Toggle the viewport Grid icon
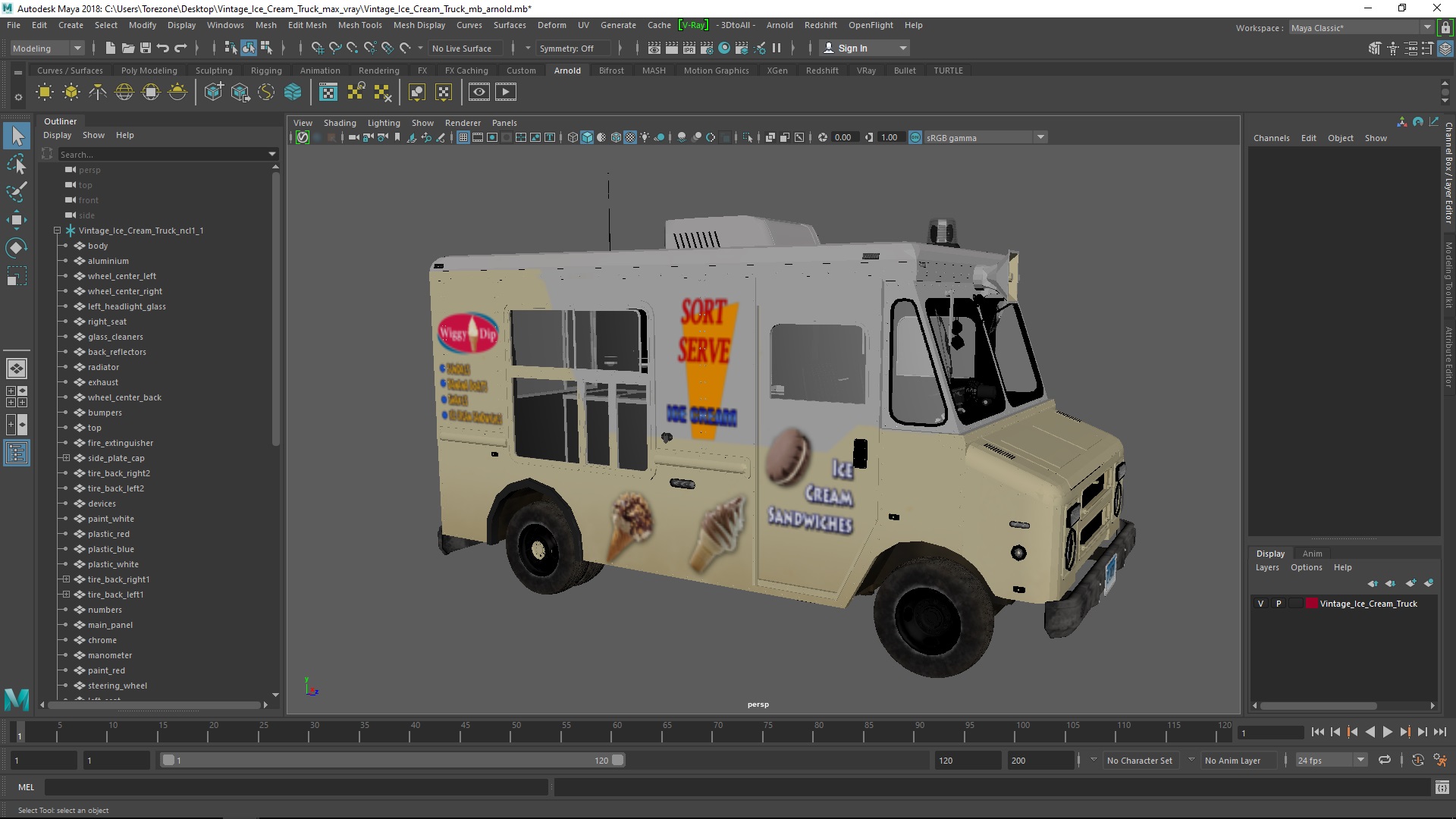The width and height of the screenshot is (1456, 819). click(x=463, y=137)
